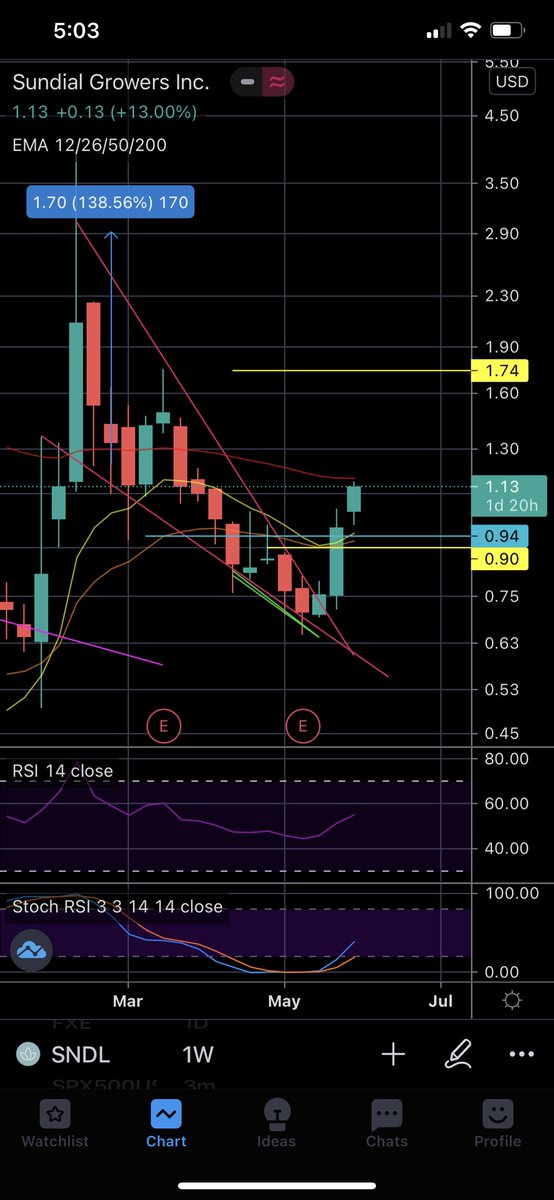Tap the yellow 0.90 price line label
Screen dimensions: 554x1200
(x=500, y=559)
